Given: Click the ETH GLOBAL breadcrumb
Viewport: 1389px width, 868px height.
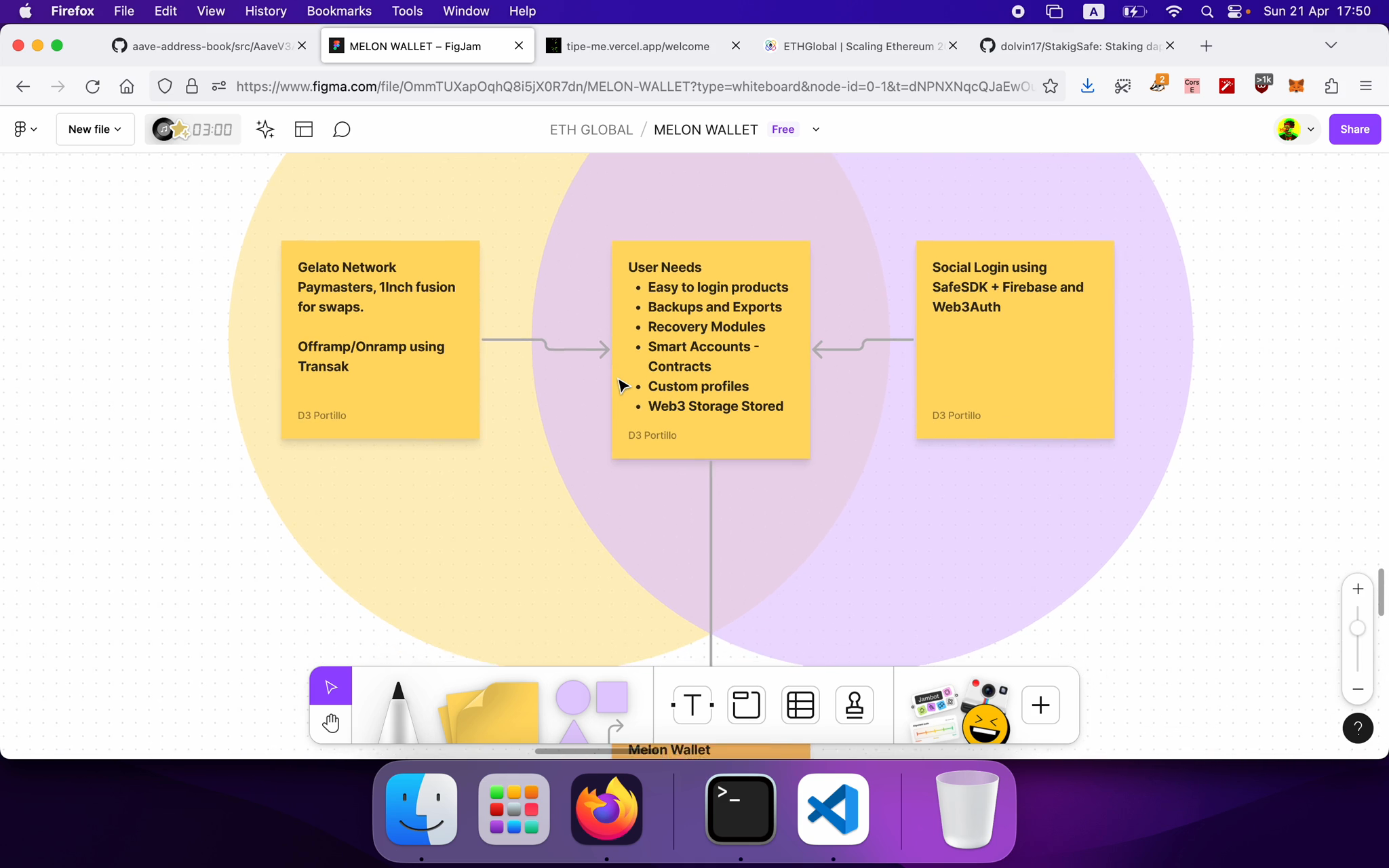Looking at the screenshot, I should (x=591, y=130).
